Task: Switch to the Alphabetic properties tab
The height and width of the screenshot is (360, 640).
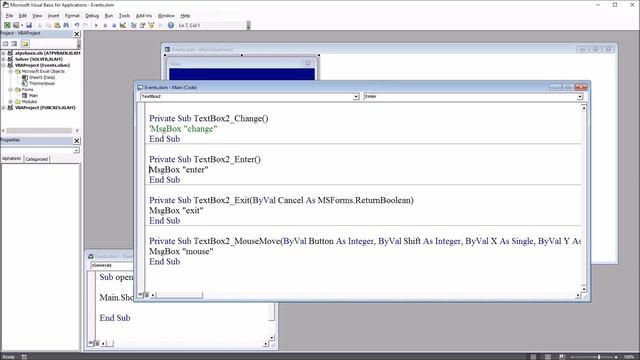Action: pos(12,158)
